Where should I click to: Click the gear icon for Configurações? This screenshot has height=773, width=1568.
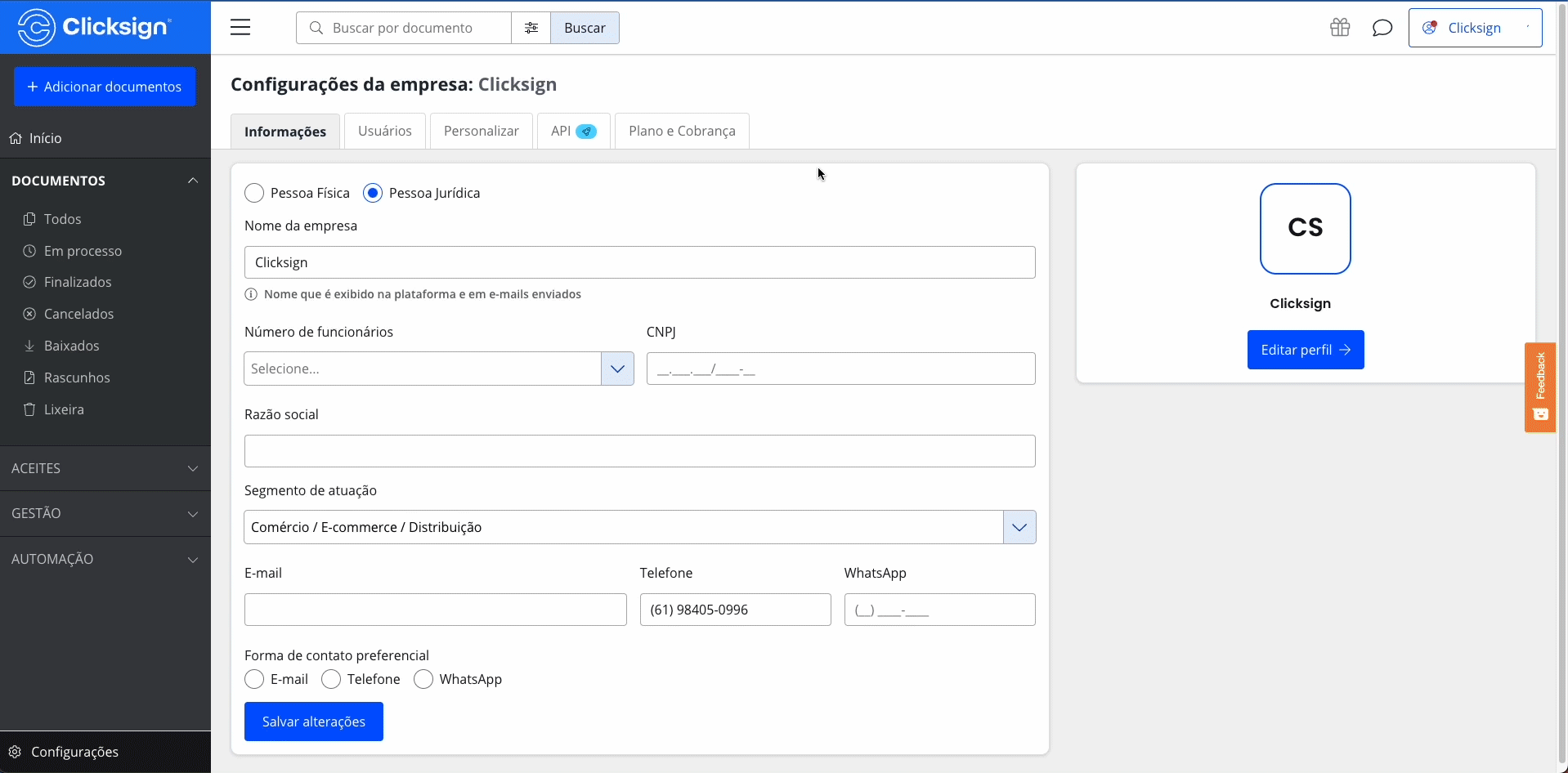click(x=15, y=752)
